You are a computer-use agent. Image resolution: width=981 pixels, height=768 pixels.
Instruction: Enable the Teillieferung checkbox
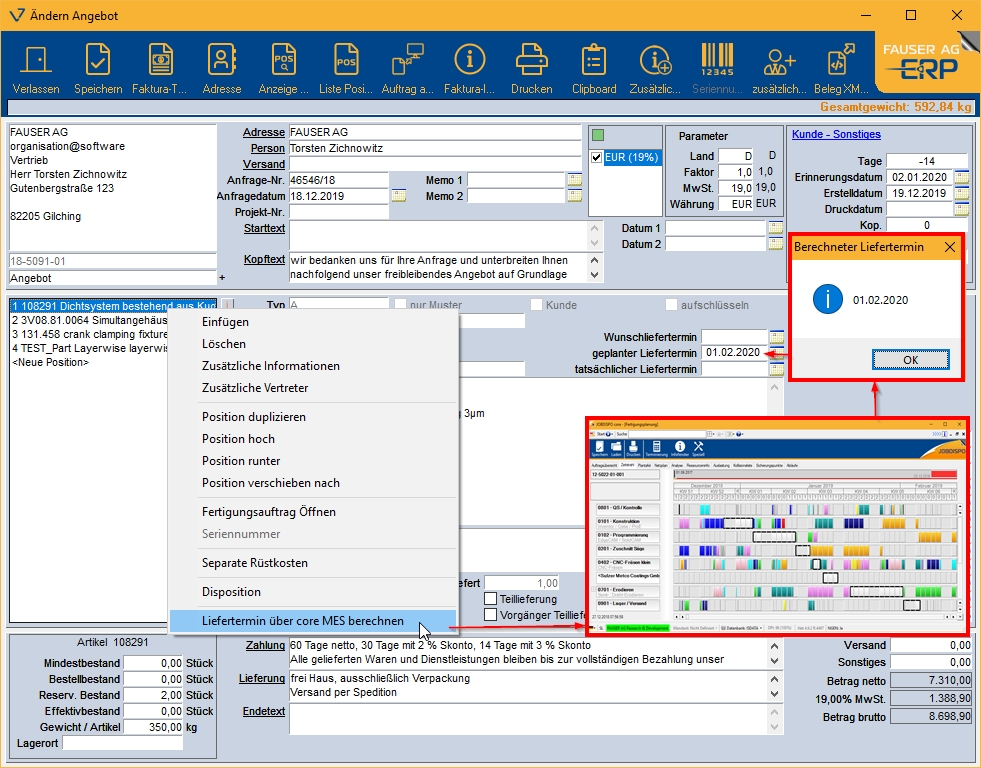coord(490,599)
